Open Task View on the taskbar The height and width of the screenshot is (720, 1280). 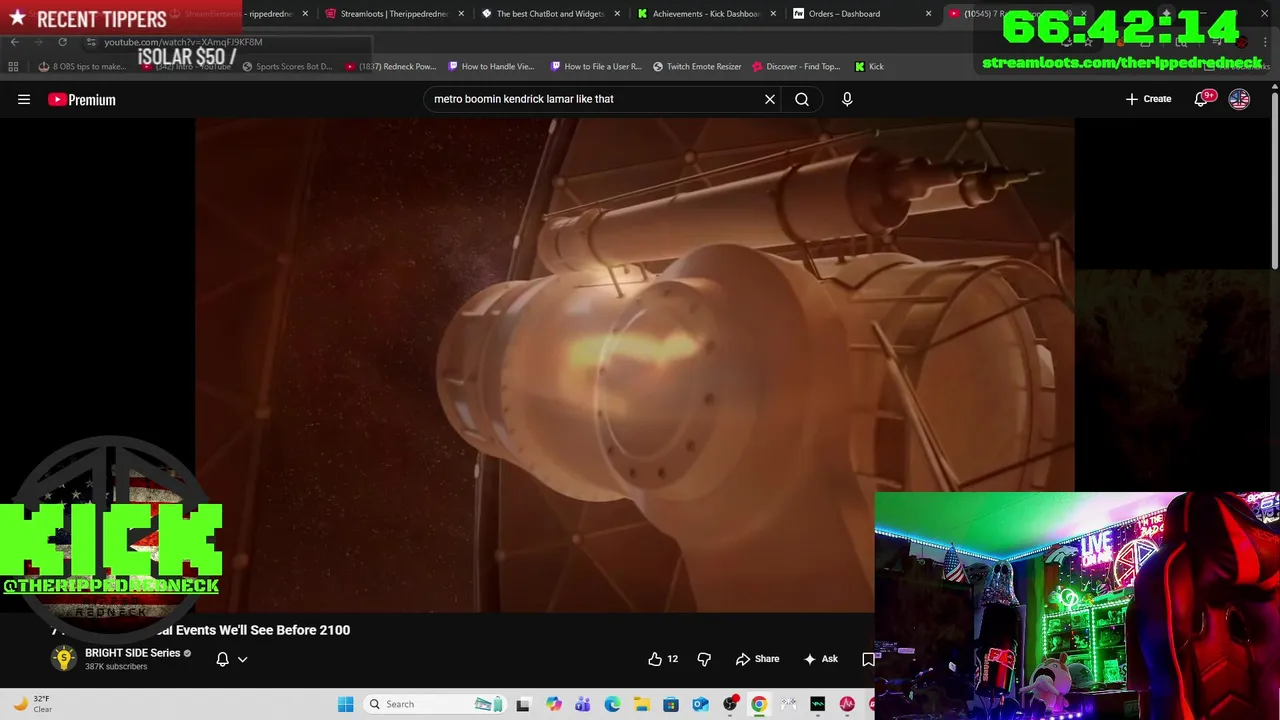tap(522, 704)
